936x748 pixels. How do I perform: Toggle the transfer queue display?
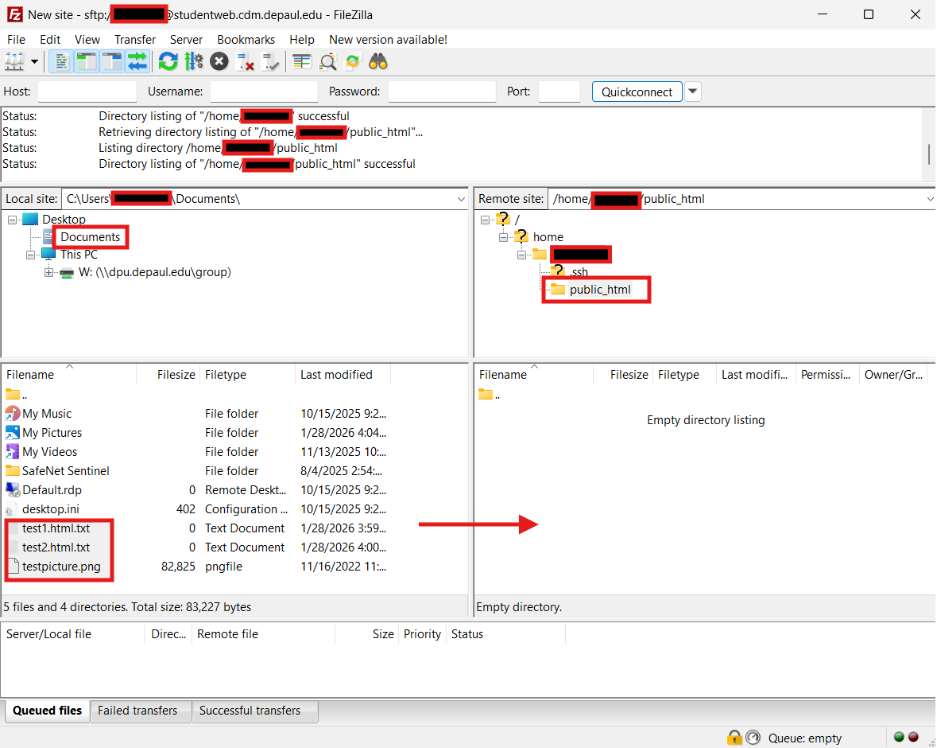coord(137,62)
